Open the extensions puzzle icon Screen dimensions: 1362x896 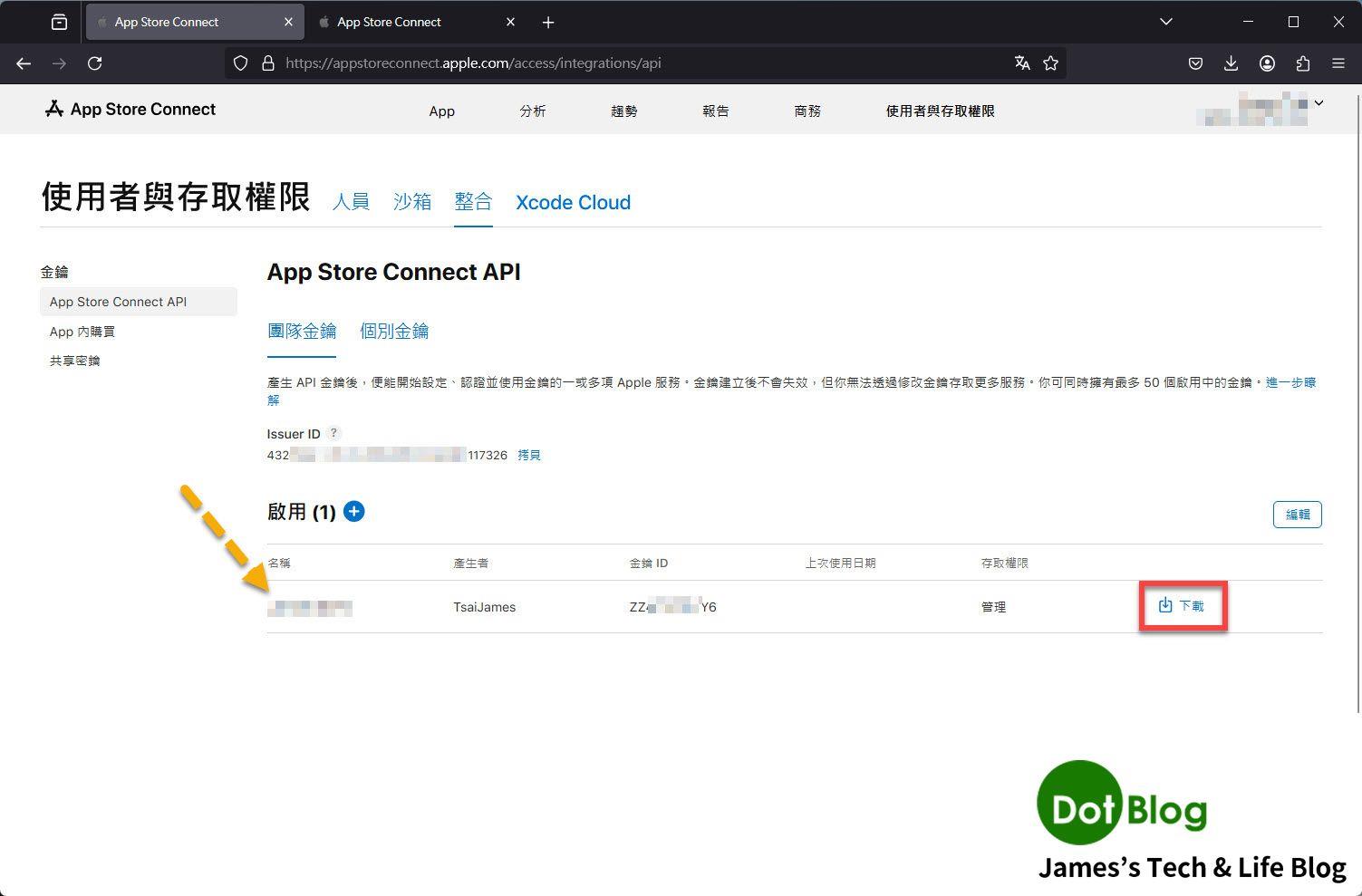(1302, 63)
